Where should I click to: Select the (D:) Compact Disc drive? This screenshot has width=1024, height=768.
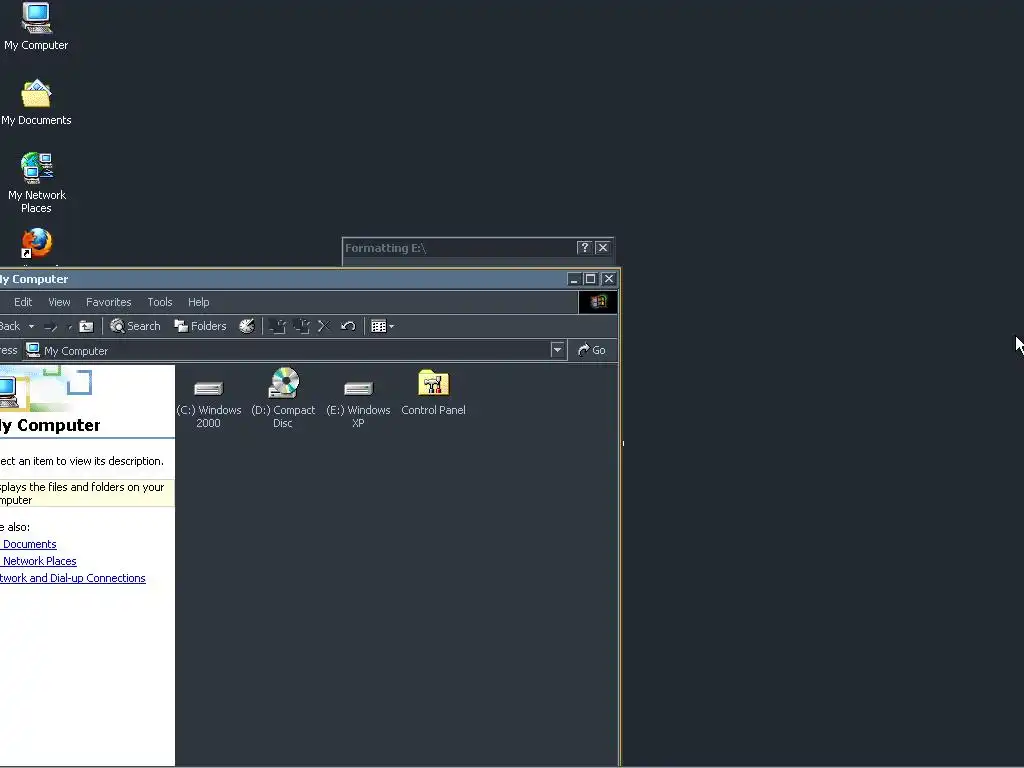283,398
